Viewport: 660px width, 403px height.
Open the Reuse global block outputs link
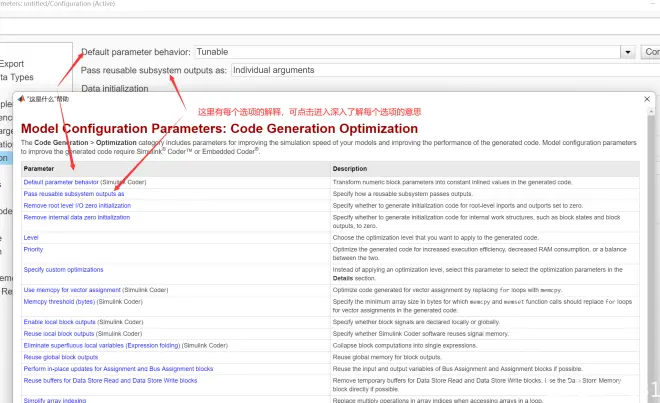pos(61,357)
